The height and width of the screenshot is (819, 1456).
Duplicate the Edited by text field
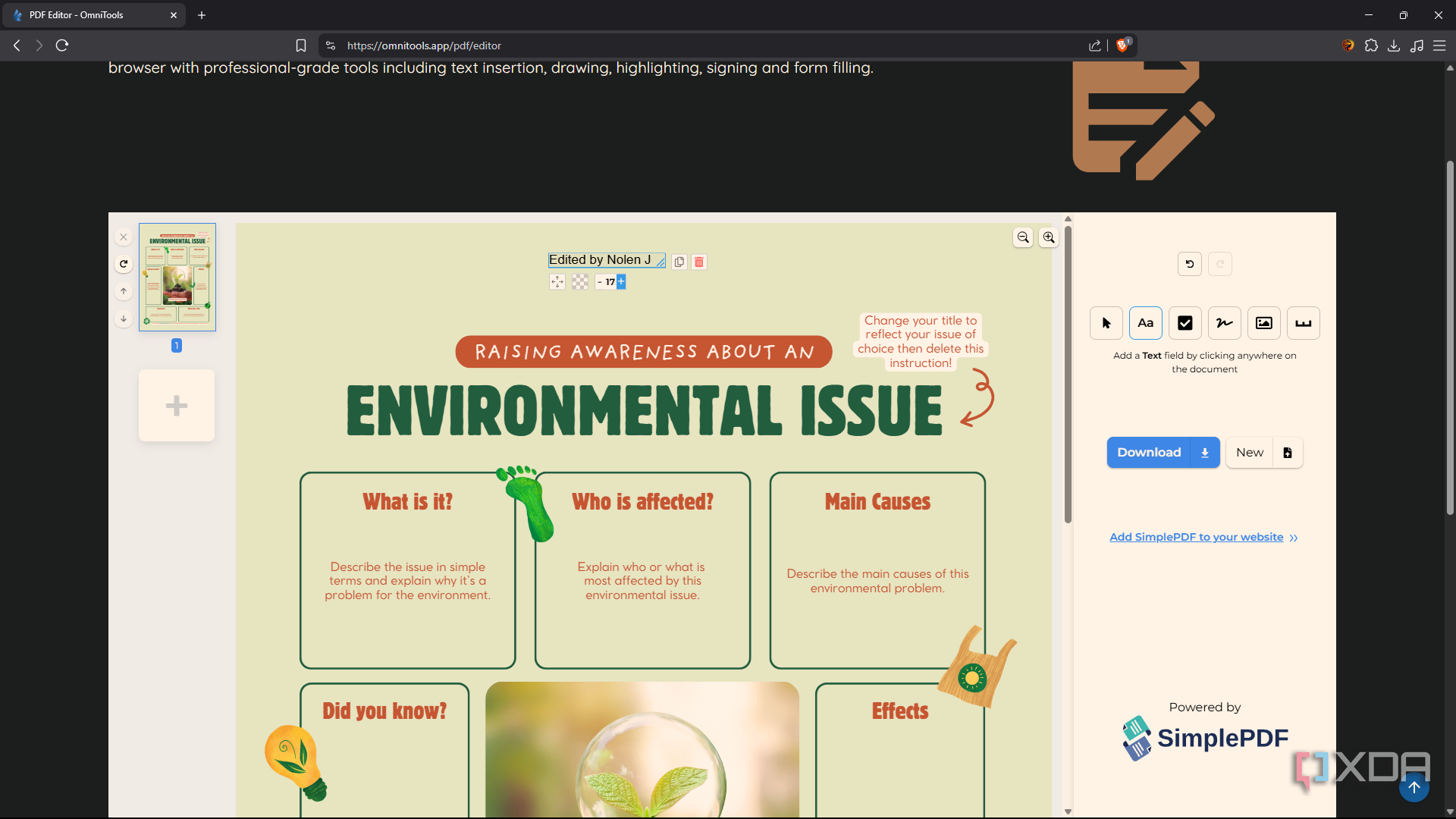[679, 262]
